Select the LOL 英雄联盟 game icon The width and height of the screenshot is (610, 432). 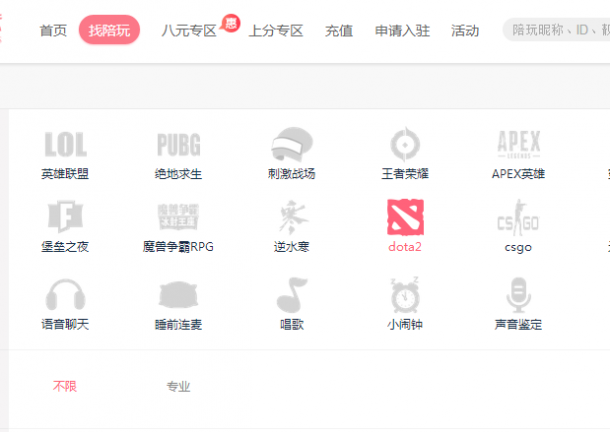click(65, 144)
